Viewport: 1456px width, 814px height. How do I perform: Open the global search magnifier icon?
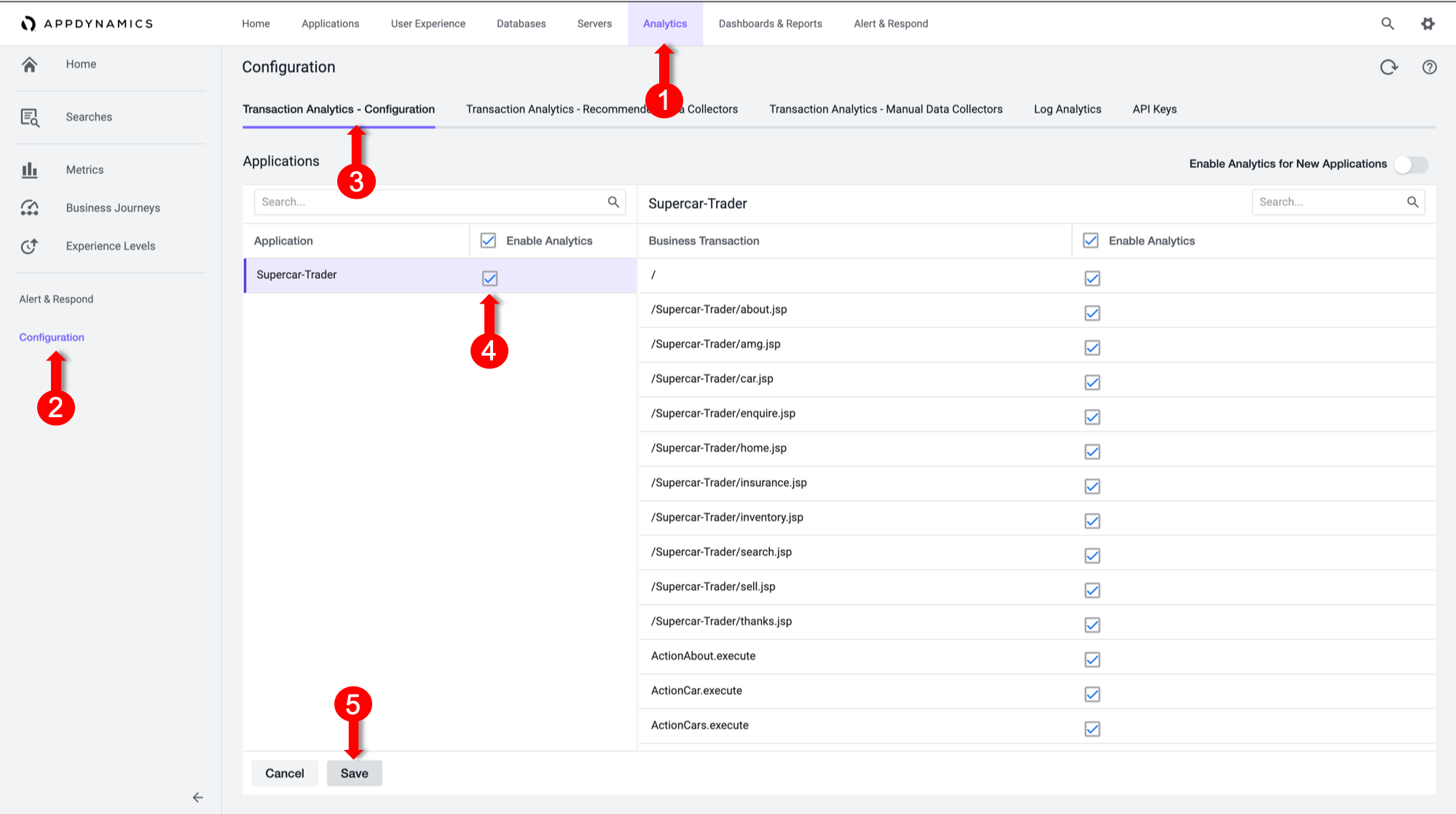(x=1388, y=23)
